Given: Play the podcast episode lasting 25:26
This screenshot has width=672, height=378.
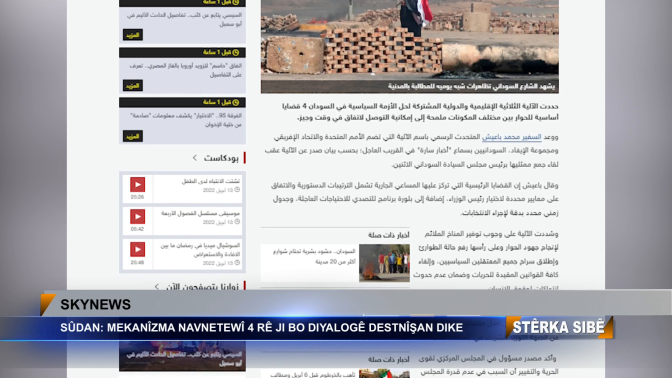Looking at the screenshot, I should (x=138, y=185).
